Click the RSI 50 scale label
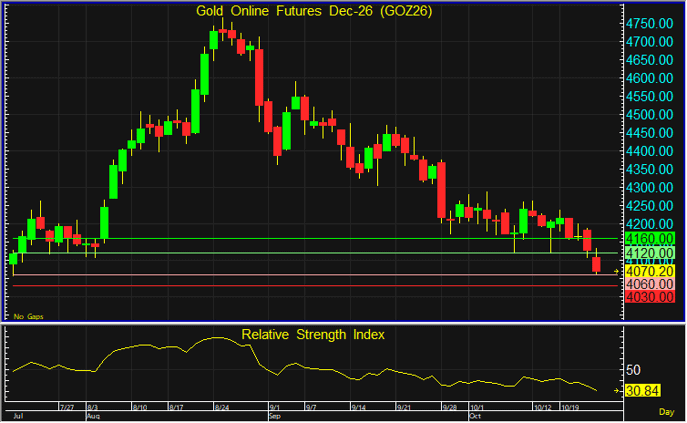This screenshot has width=687, height=423. point(633,370)
